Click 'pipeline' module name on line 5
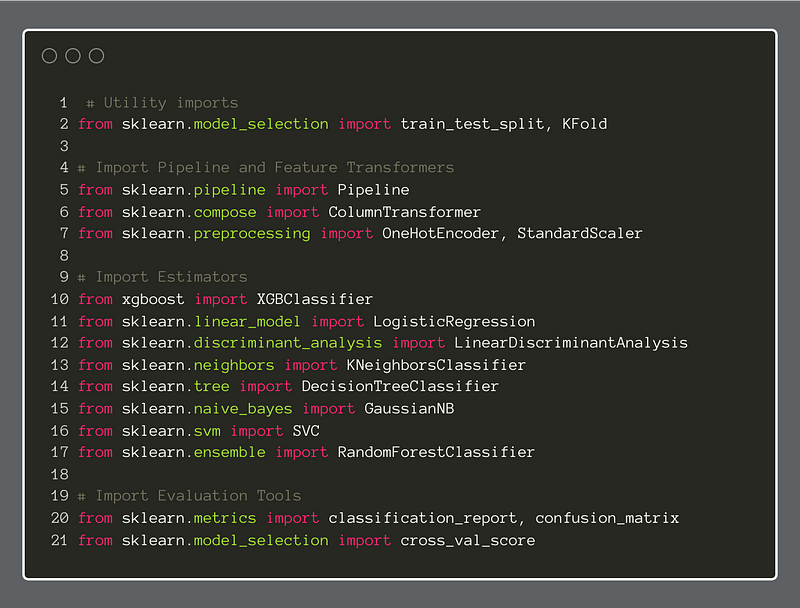 (x=229, y=190)
